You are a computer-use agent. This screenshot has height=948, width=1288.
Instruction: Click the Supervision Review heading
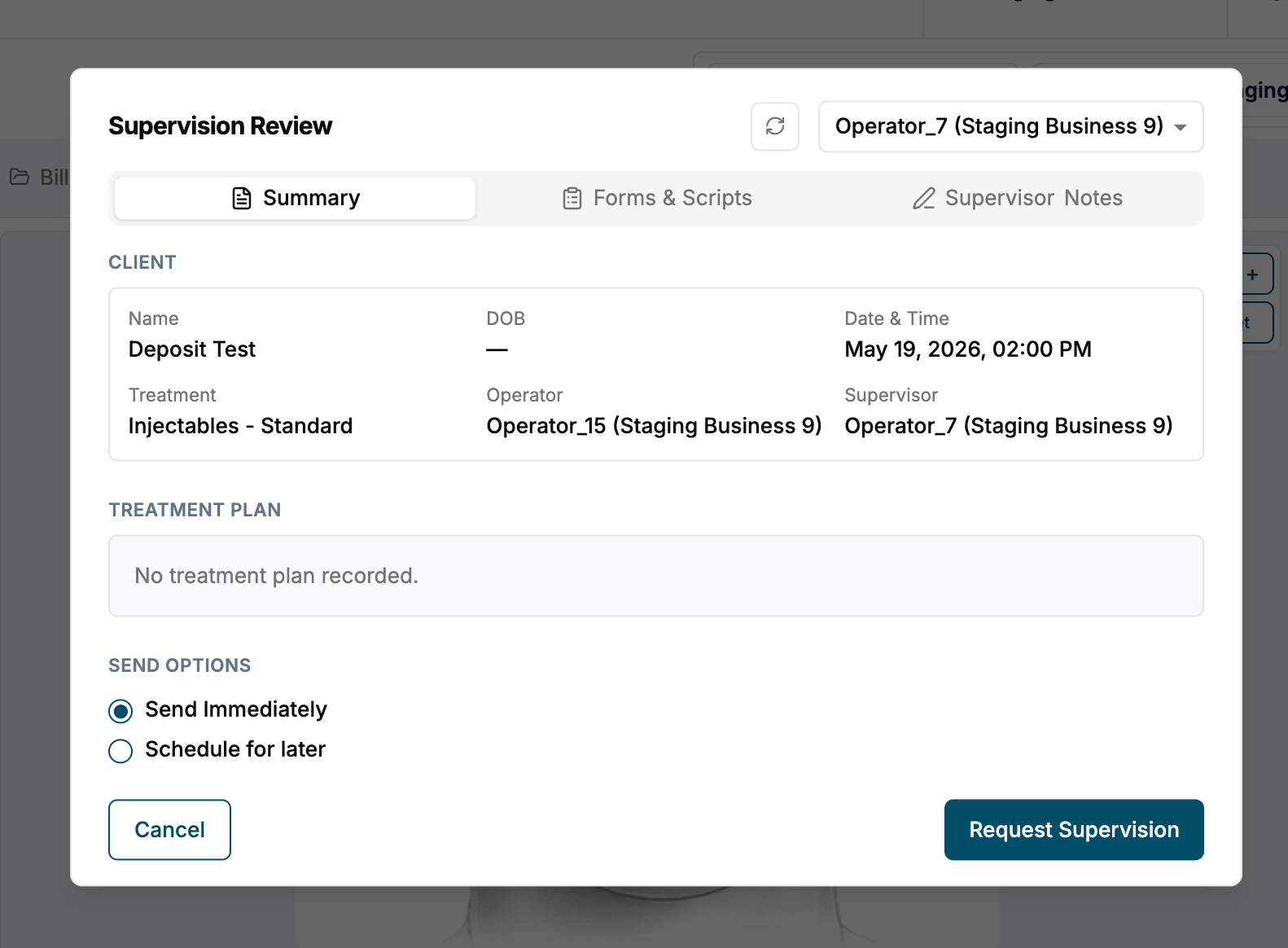point(220,126)
